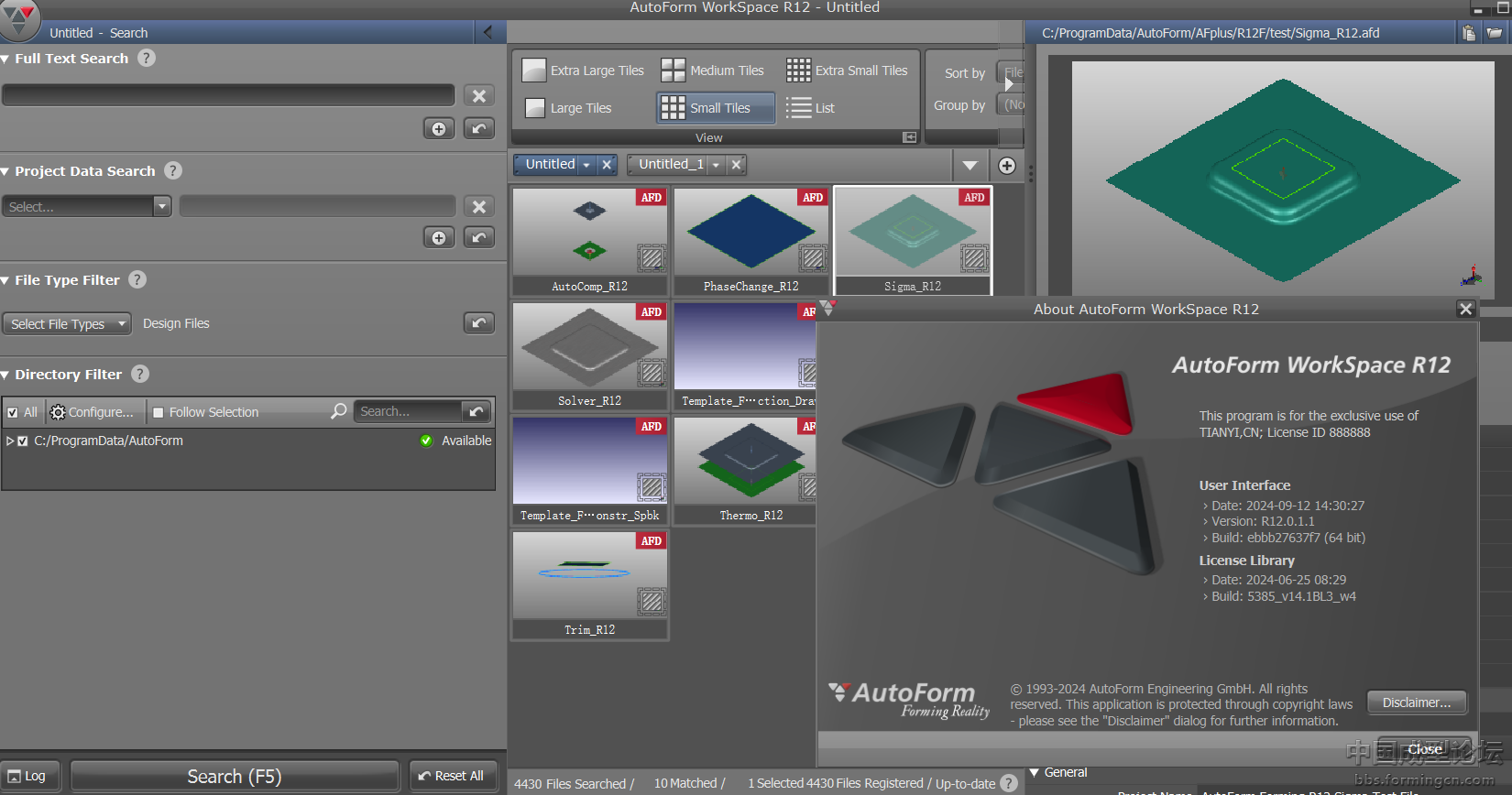Expand the C:/ProgramData/AutoForm tree node
Viewport: 1512px width, 795px height.
10,441
